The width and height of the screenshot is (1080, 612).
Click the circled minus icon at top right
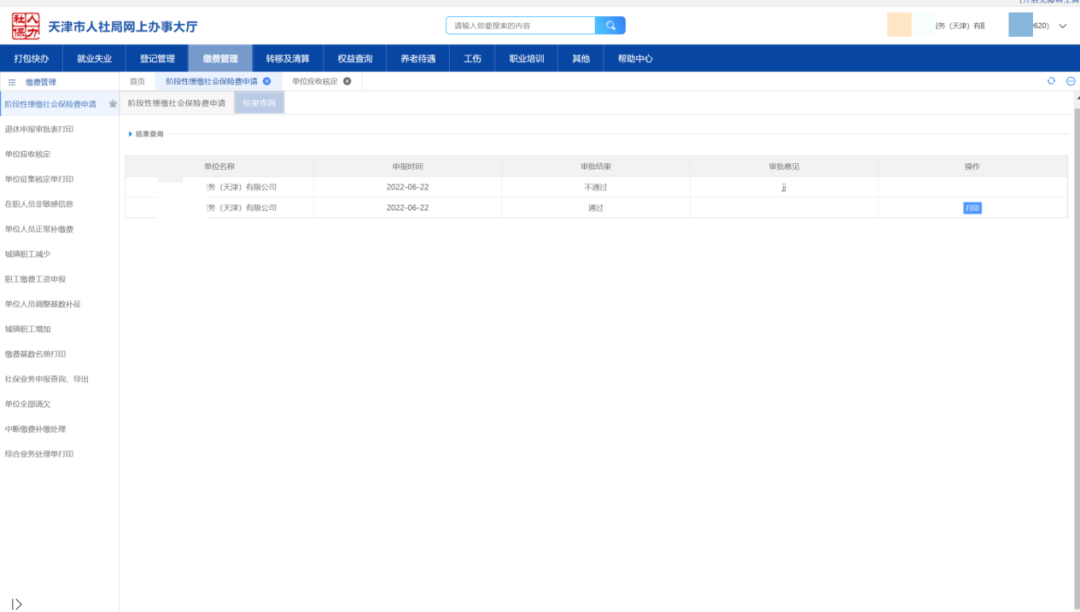coord(1070,81)
